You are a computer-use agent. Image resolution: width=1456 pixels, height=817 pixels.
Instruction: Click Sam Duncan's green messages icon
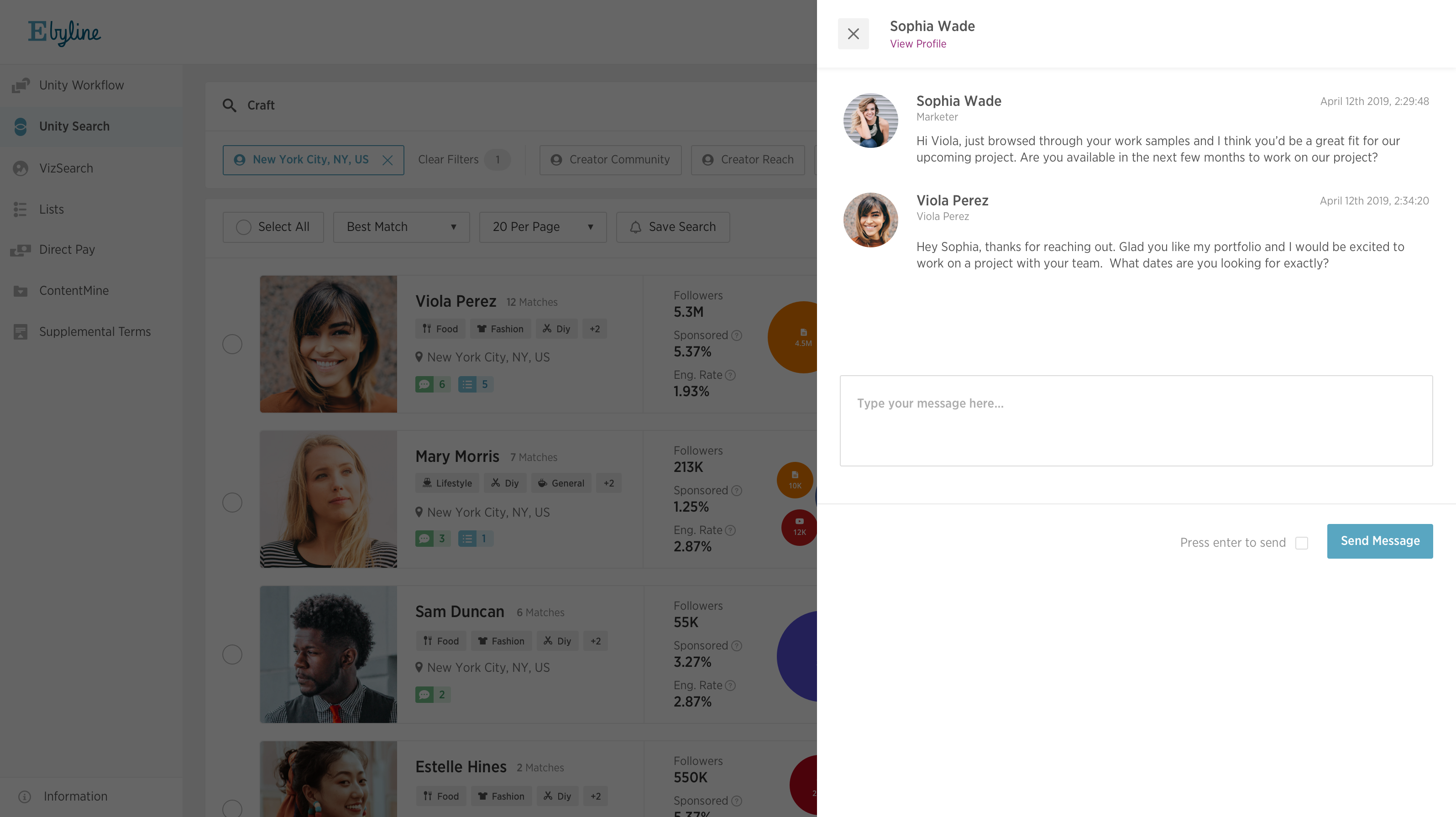pyautogui.click(x=424, y=695)
